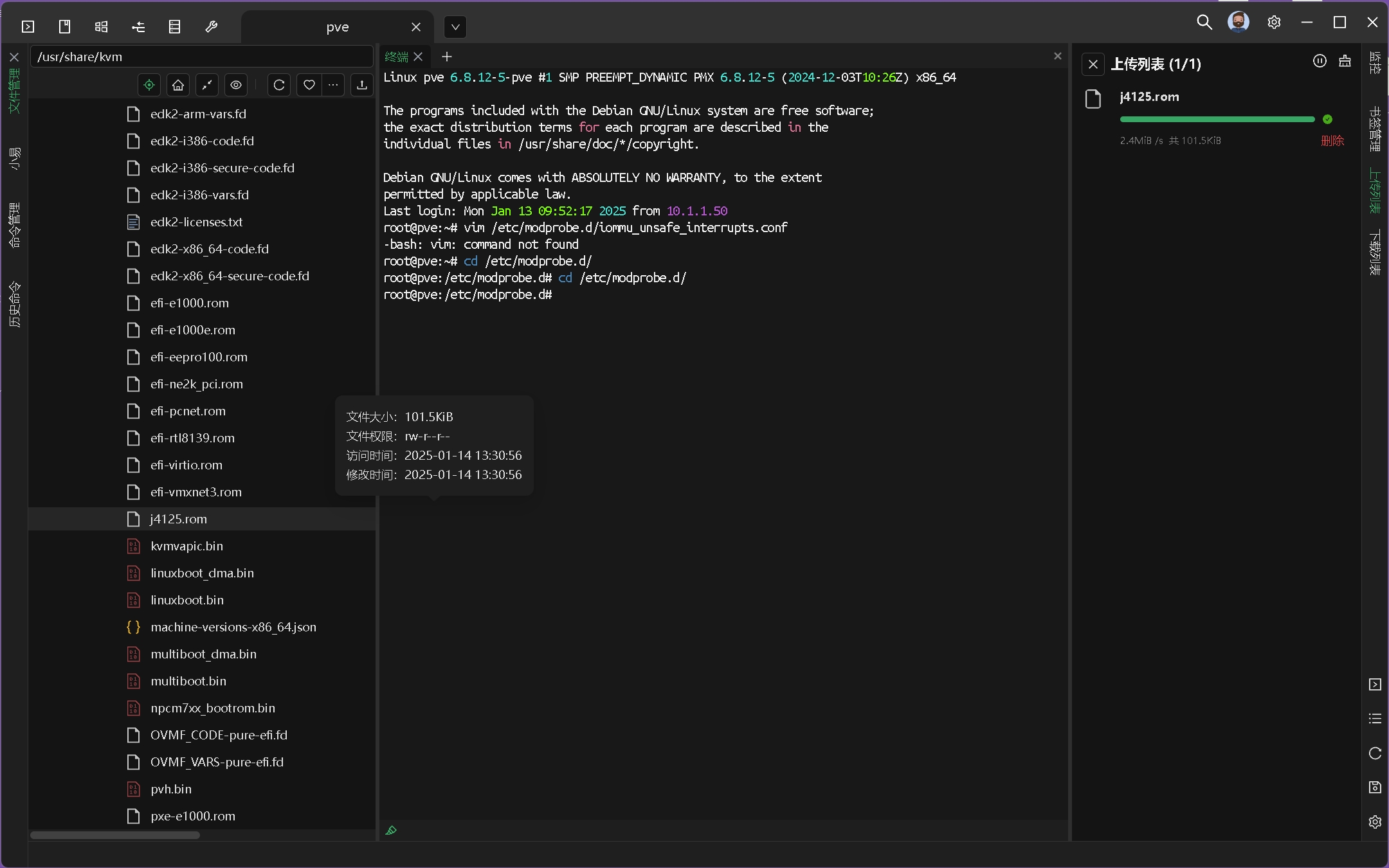Click the clear upload list broom icon
This screenshot has width=1389, height=868.
(1345, 62)
